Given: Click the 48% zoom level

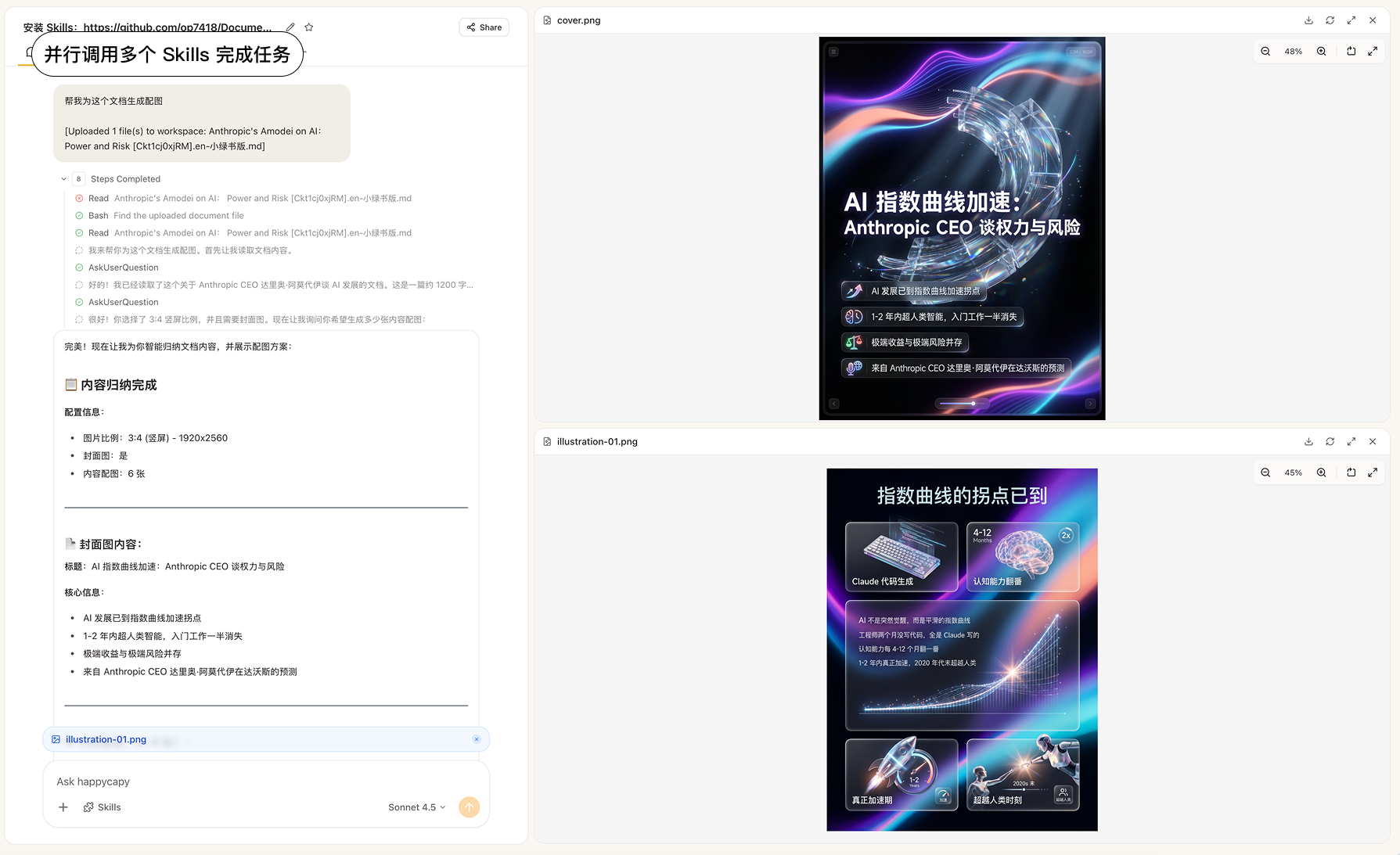Looking at the screenshot, I should [x=1294, y=52].
